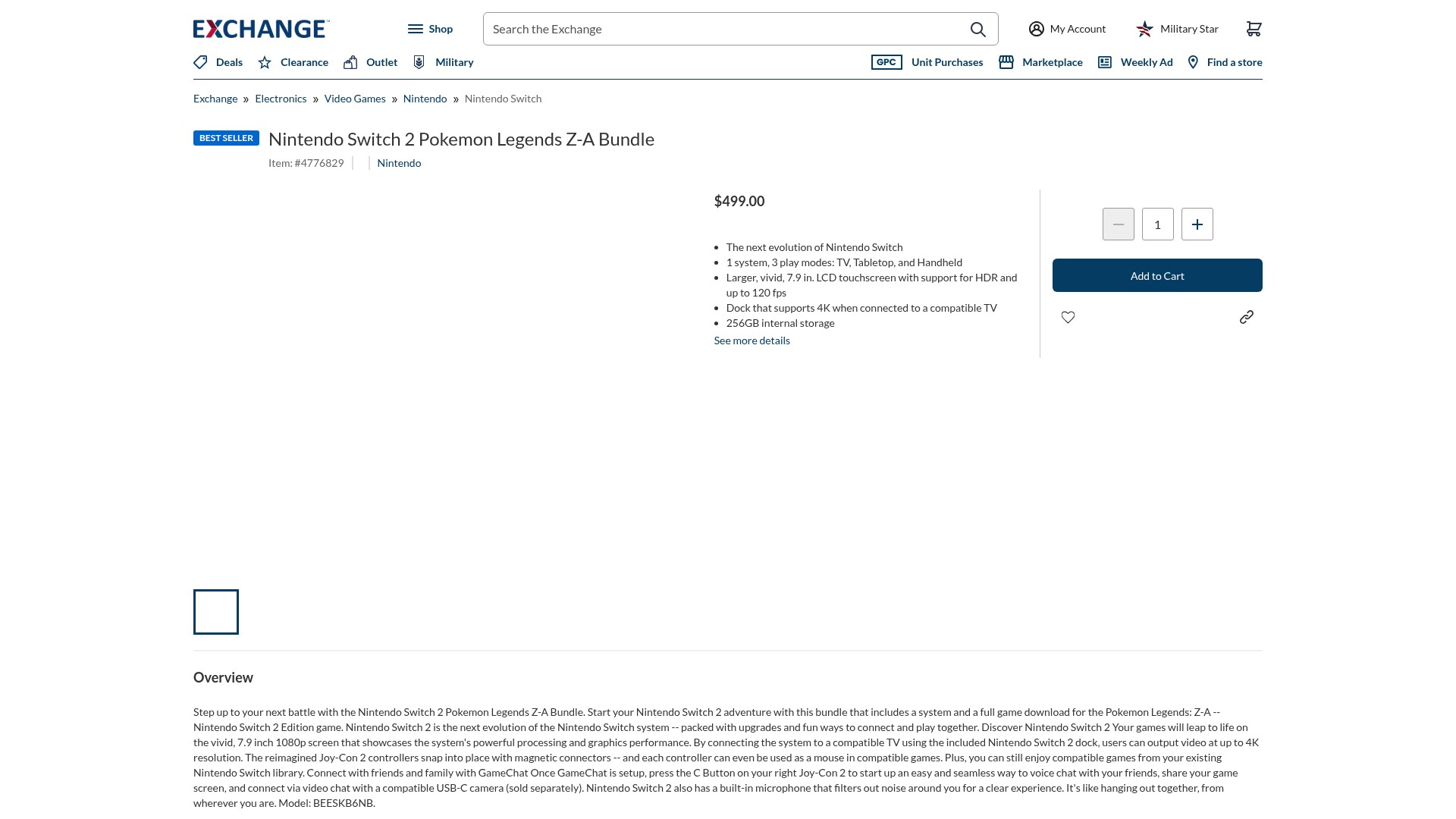The width and height of the screenshot is (1456, 819).
Task: Click the search magnifier icon
Action: point(978,29)
